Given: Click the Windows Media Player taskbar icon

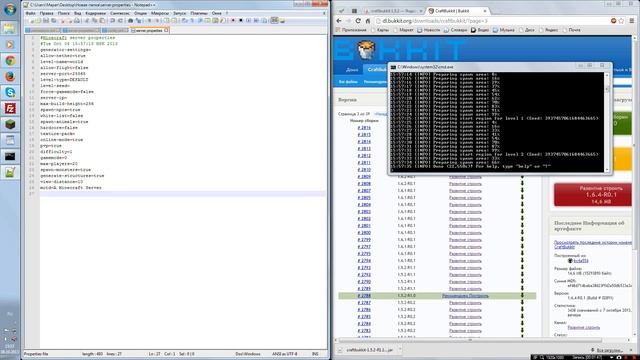Looking at the screenshot, I should click(x=10, y=44).
